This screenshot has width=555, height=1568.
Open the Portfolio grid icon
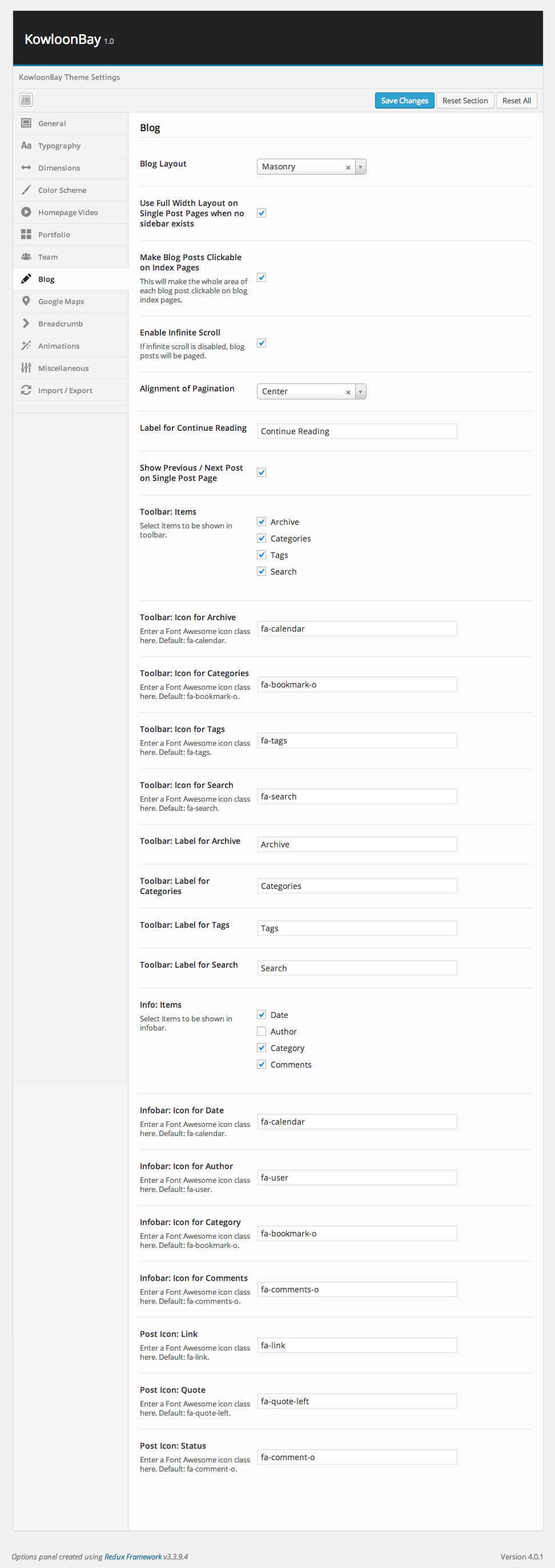pyautogui.click(x=26, y=235)
